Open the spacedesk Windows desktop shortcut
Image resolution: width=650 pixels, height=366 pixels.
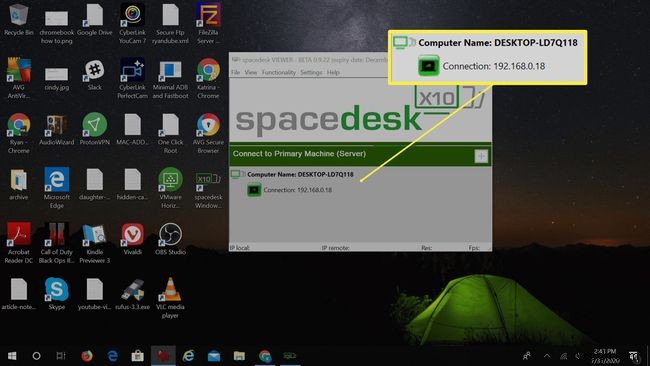point(208,189)
